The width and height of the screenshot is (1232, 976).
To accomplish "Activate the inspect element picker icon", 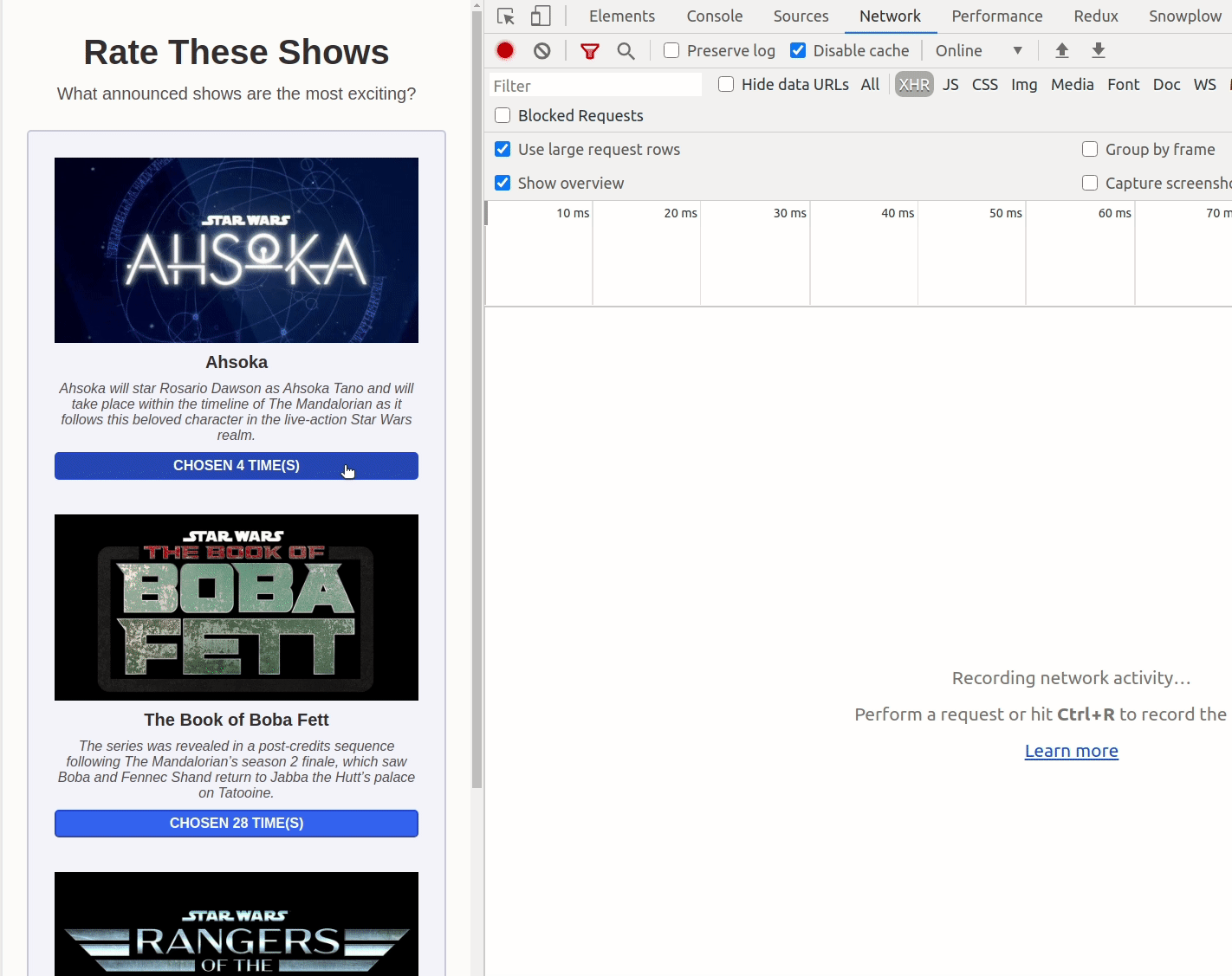I will 506,16.
